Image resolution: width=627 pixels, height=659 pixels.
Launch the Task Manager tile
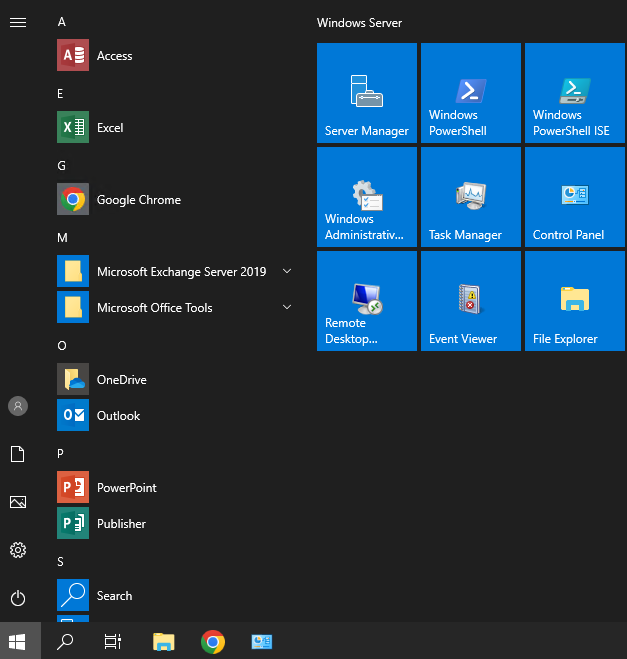(471, 197)
